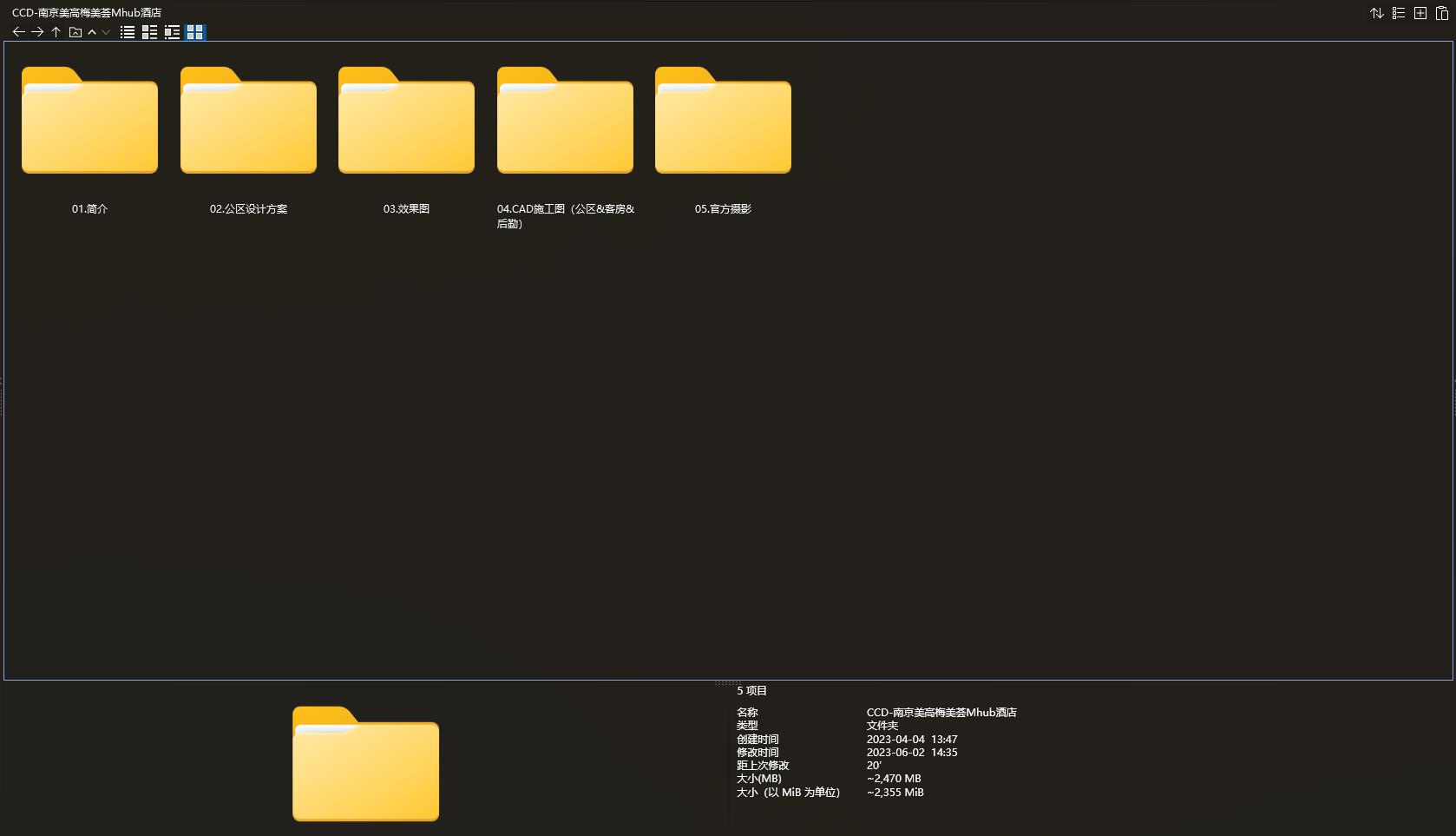Click creation time 2023-04-04 13:47
This screenshot has height=836, width=1456.
(912, 740)
